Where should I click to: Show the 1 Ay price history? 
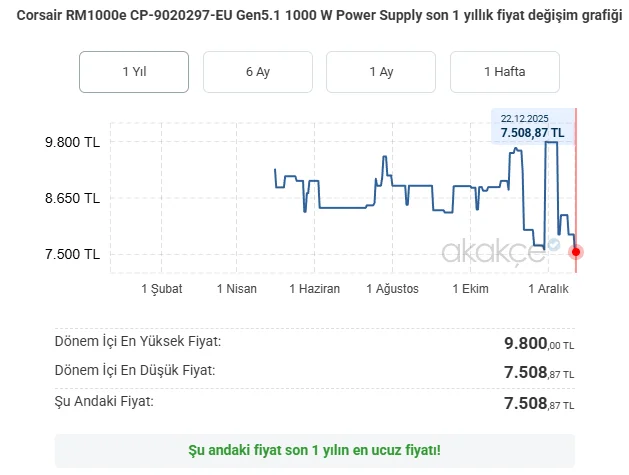(381, 72)
